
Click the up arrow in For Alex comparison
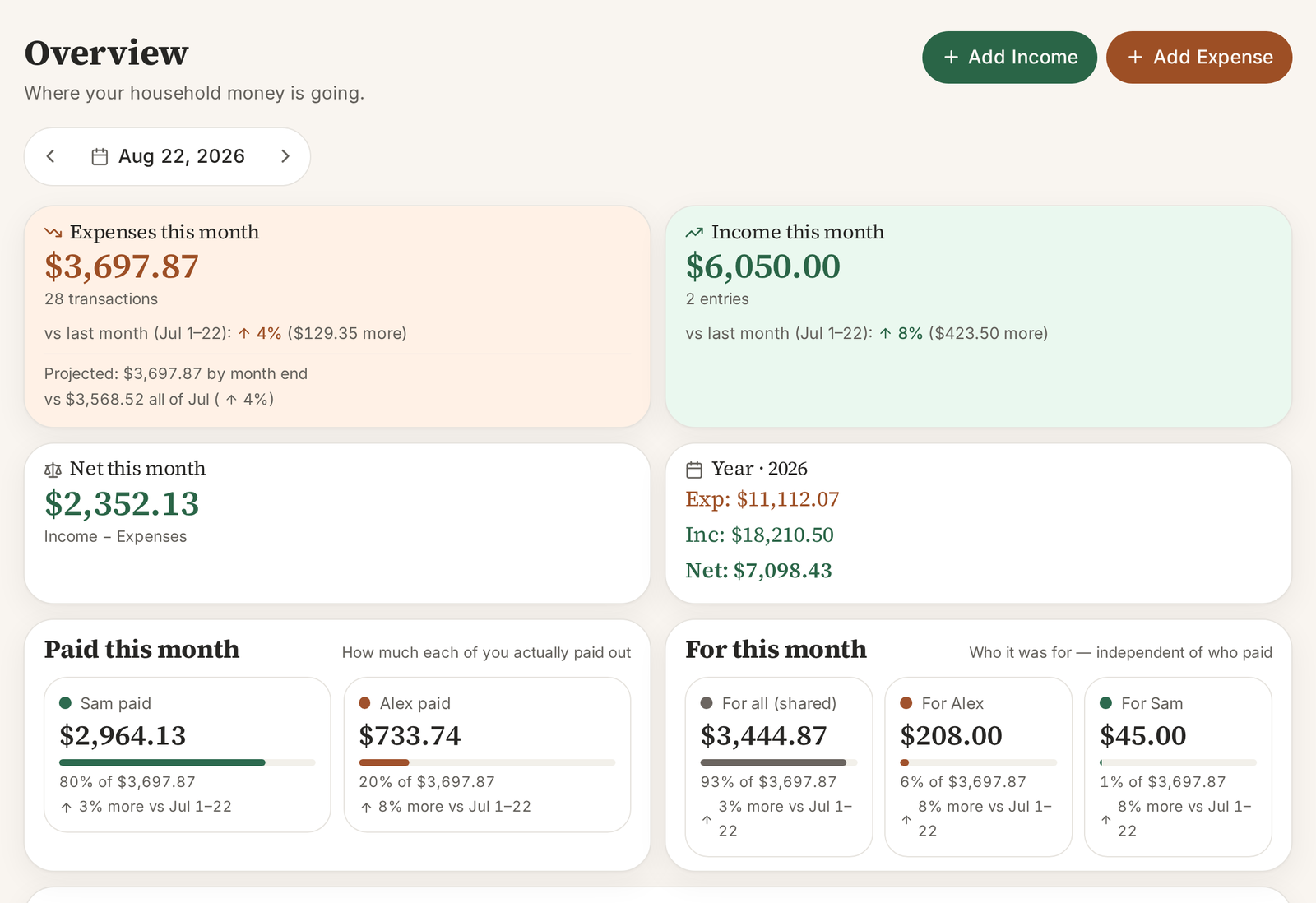[x=906, y=819]
